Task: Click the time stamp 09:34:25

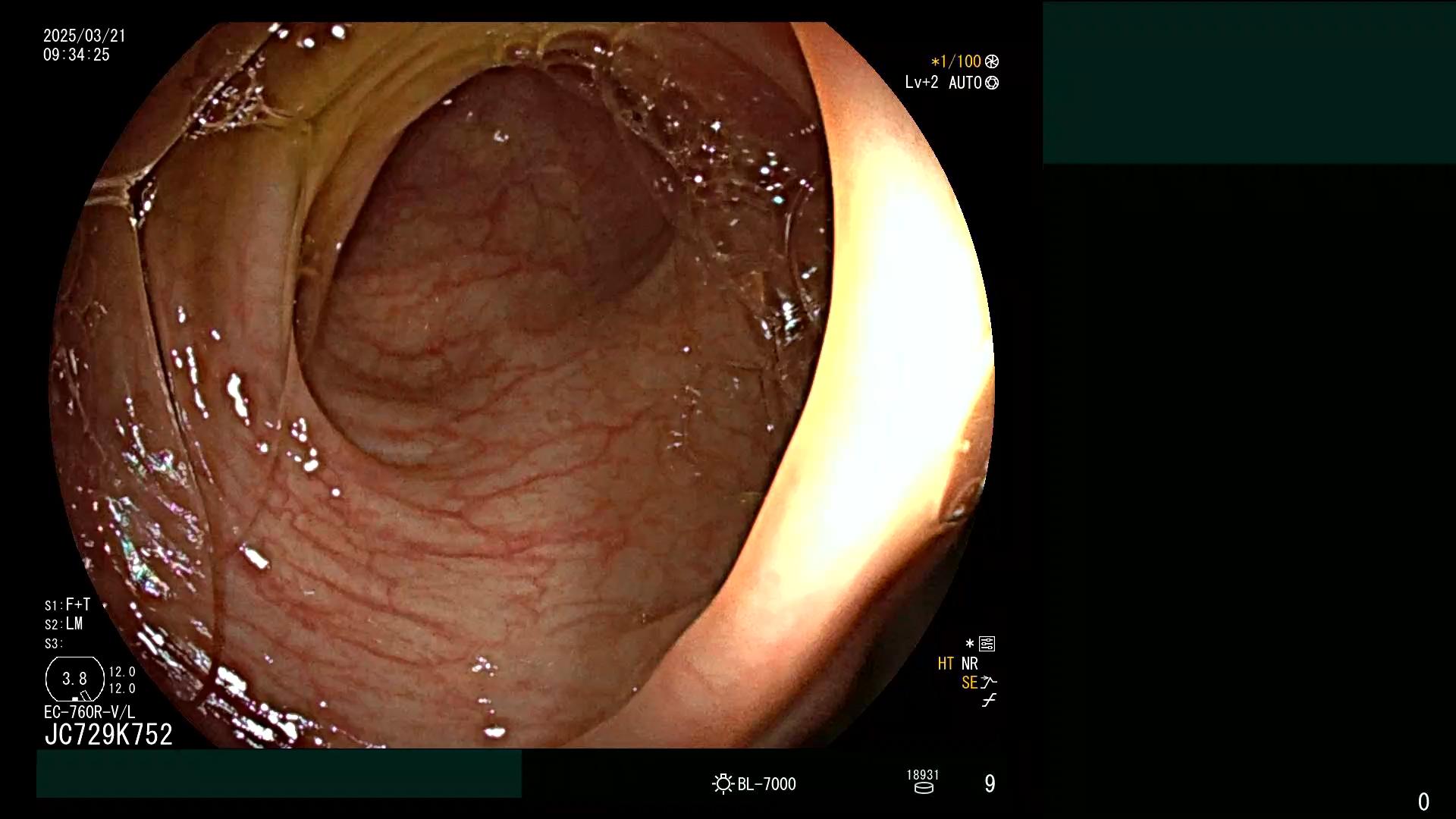Action: click(77, 55)
